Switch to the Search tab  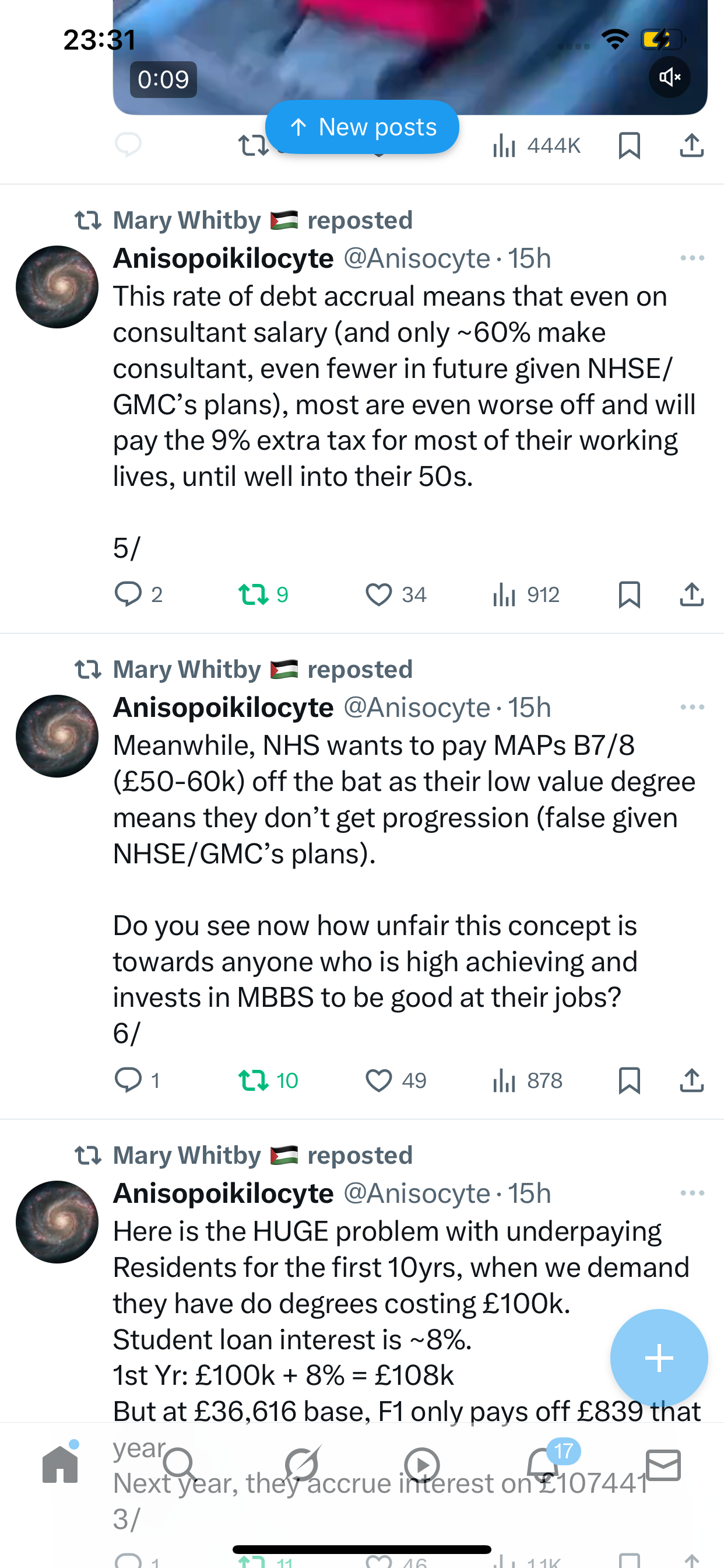tap(181, 1465)
